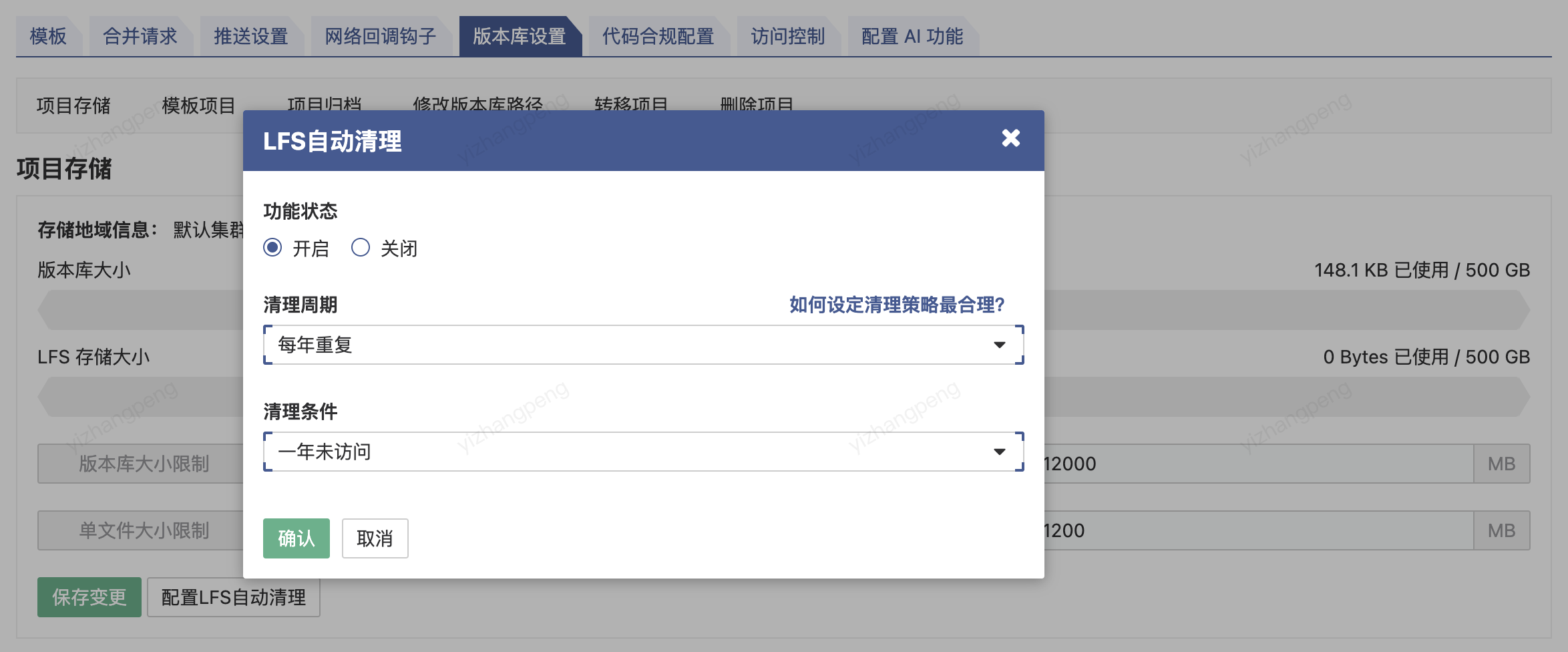Go to the 网络回调钩子 tab

coord(380,36)
